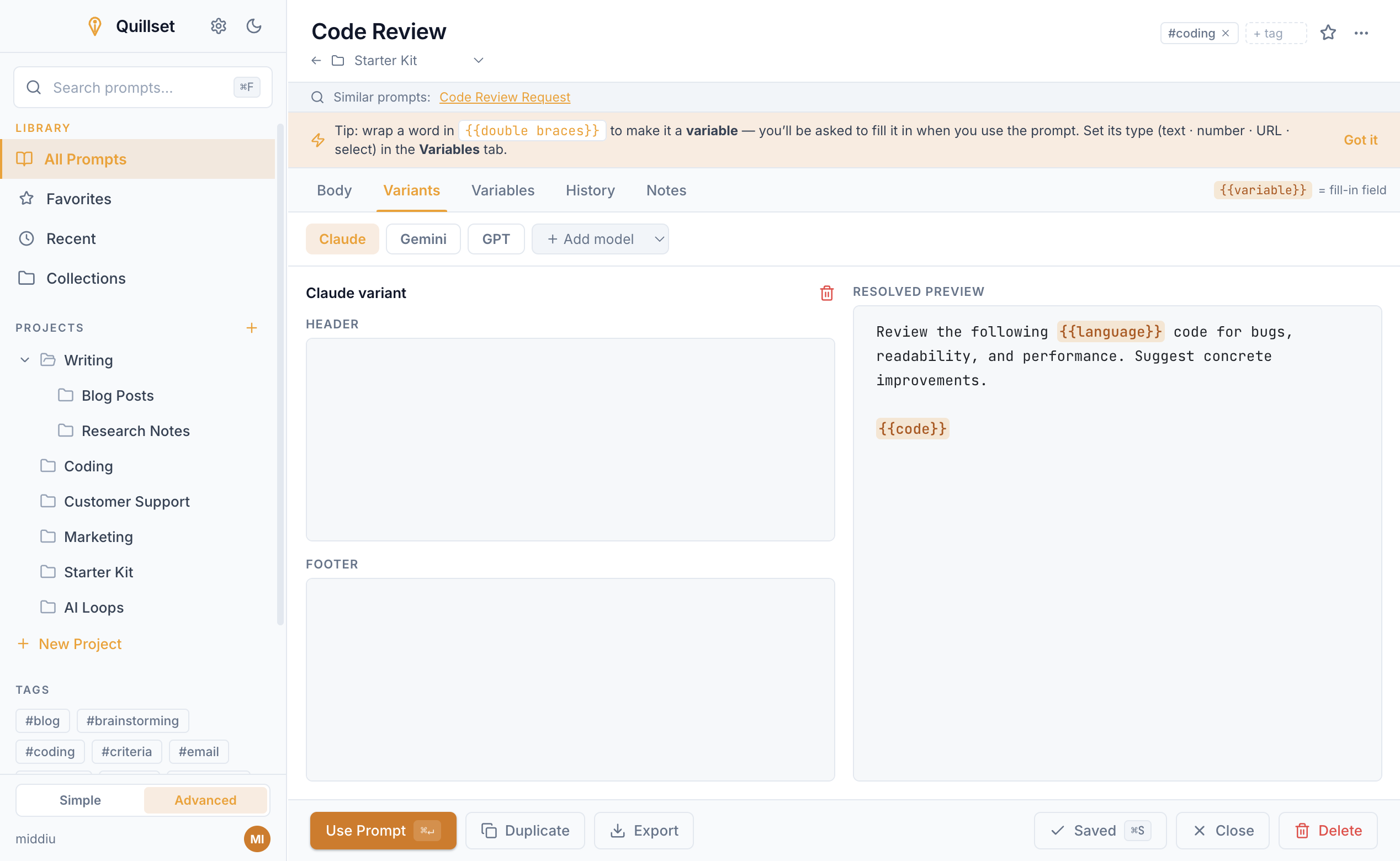Viewport: 1400px width, 861px height.
Task: Open the Add model dropdown
Action: tap(600, 239)
